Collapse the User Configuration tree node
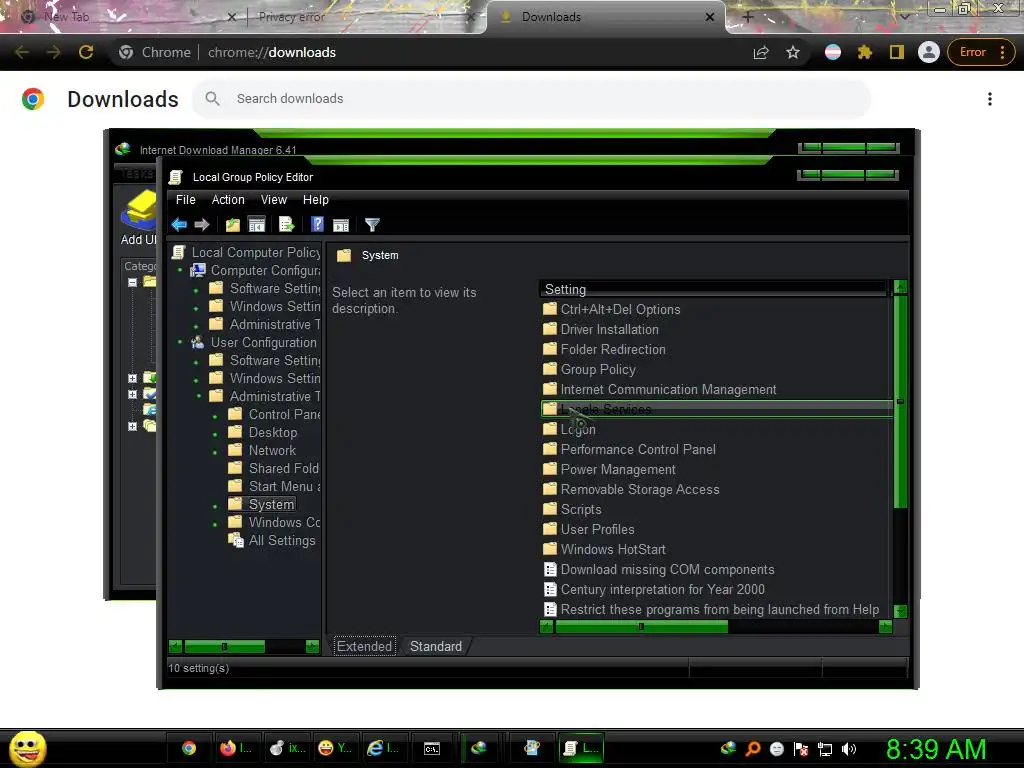 (180, 342)
